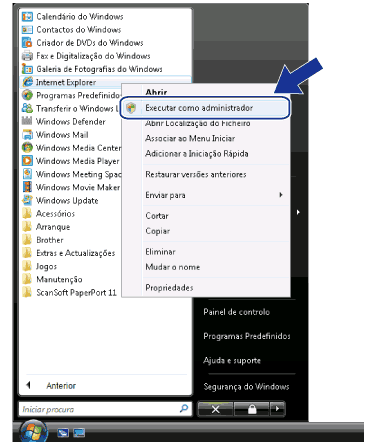The height and width of the screenshot is (443, 374).
Task: Click the Galeria de Fotografias icon
Action: coord(27,69)
